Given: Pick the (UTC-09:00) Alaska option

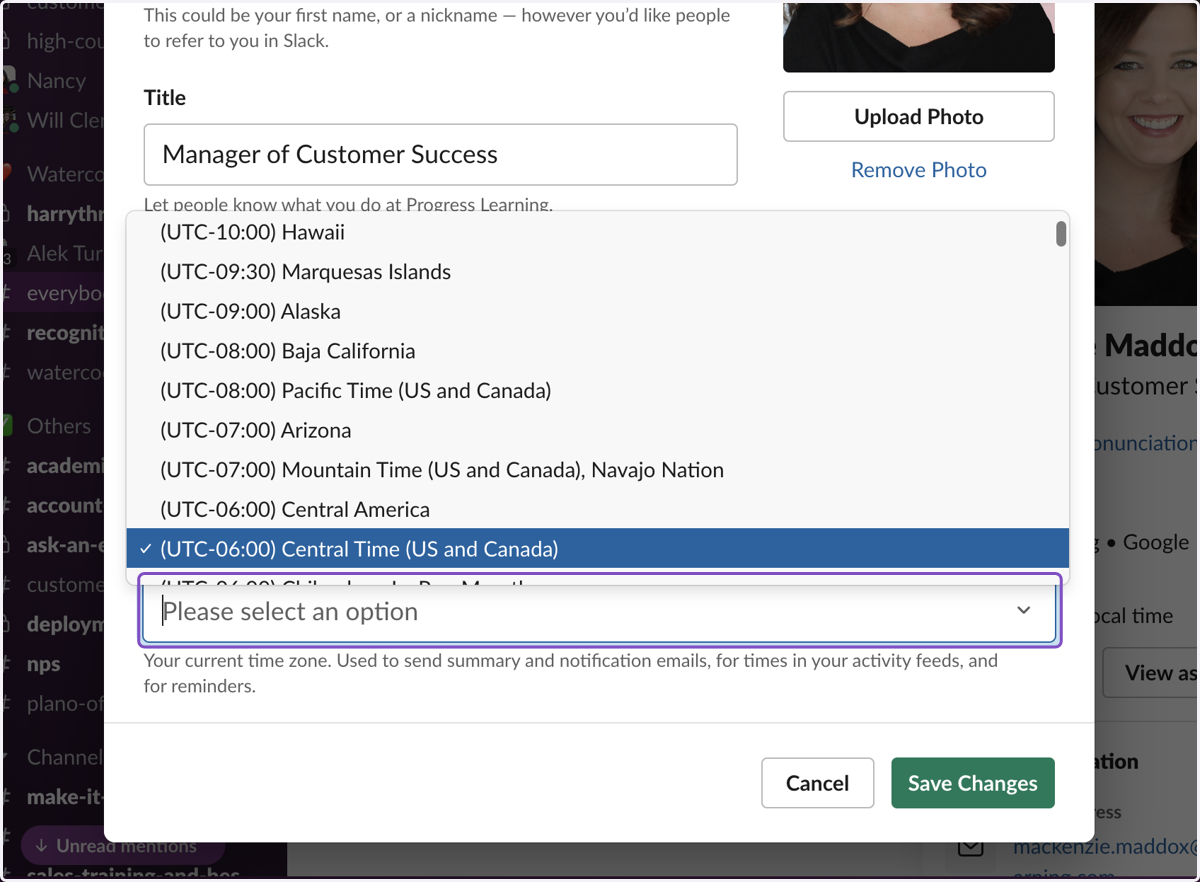Looking at the screenshot, I should [597, 311].
